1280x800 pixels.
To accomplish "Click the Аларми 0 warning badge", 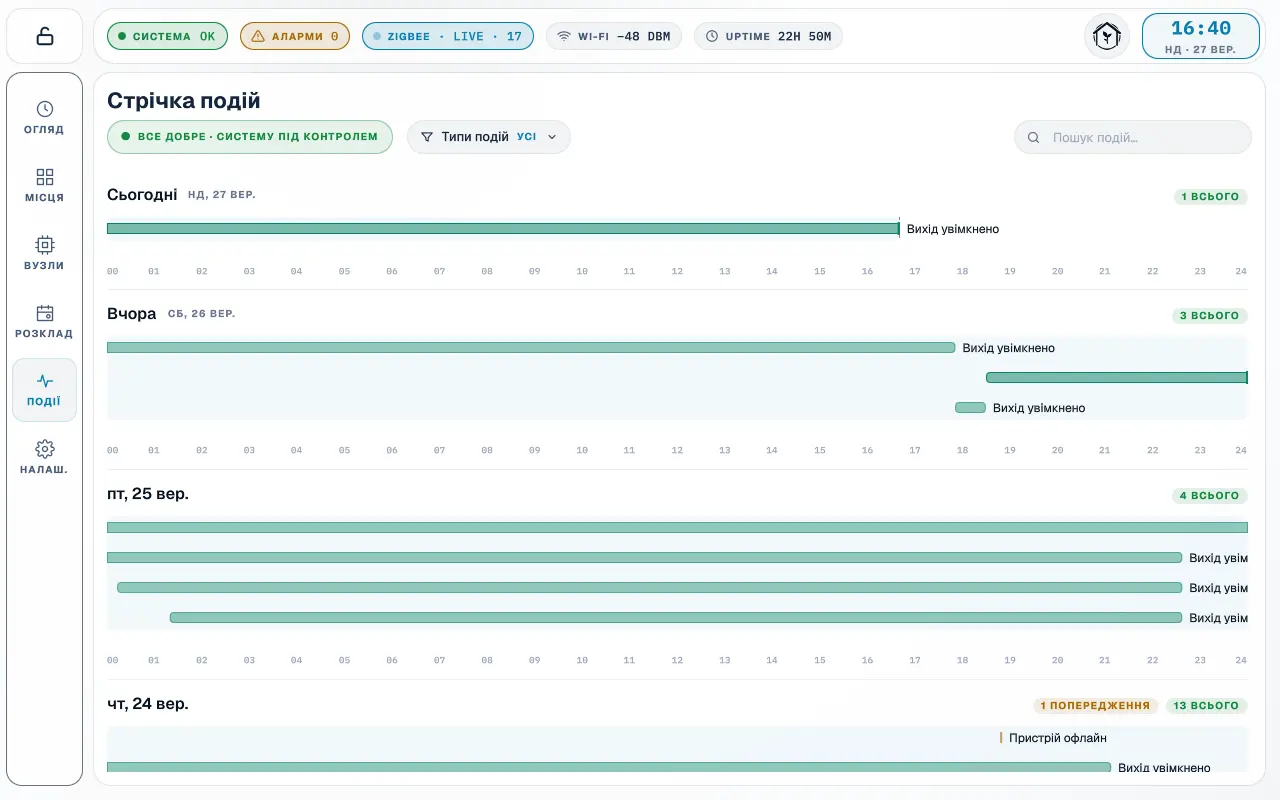I will pos(295,36).
